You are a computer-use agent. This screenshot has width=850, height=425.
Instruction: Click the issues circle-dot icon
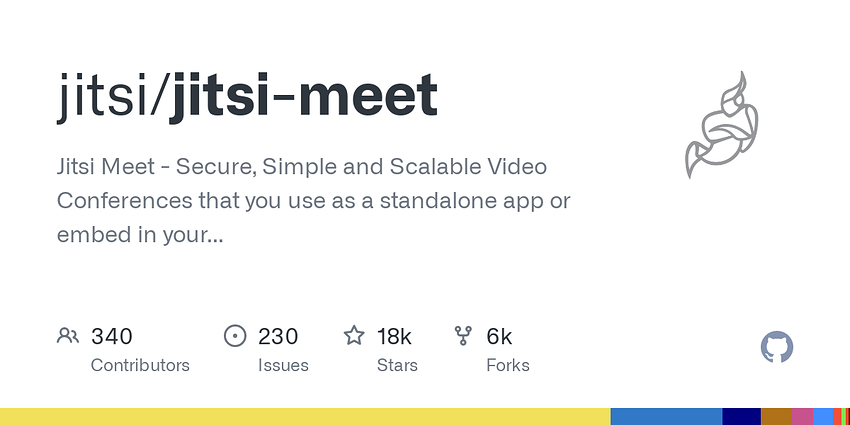[235, 336]
